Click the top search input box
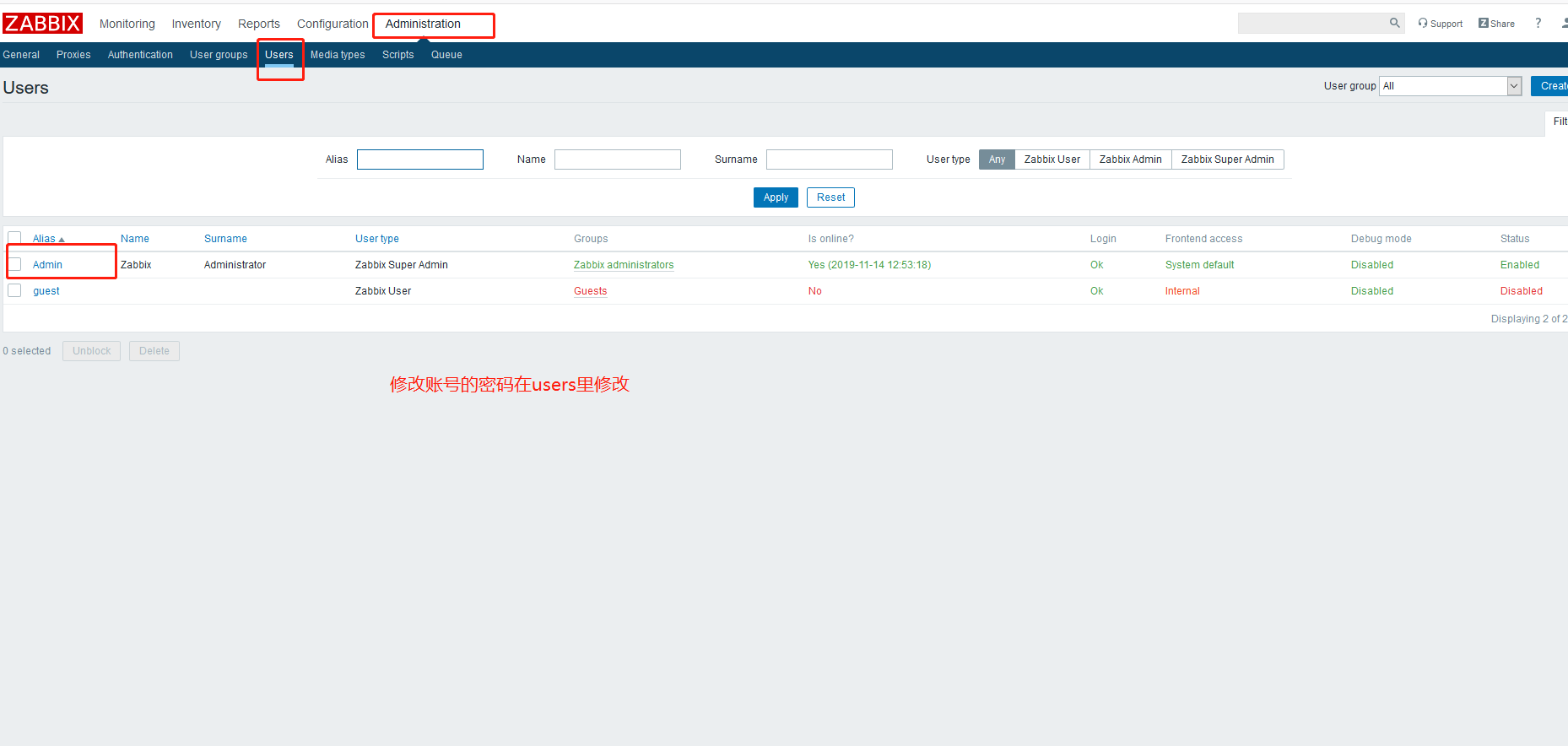Image resolution: width=1568 pixels, height=746 pixels. [1313, 23]
